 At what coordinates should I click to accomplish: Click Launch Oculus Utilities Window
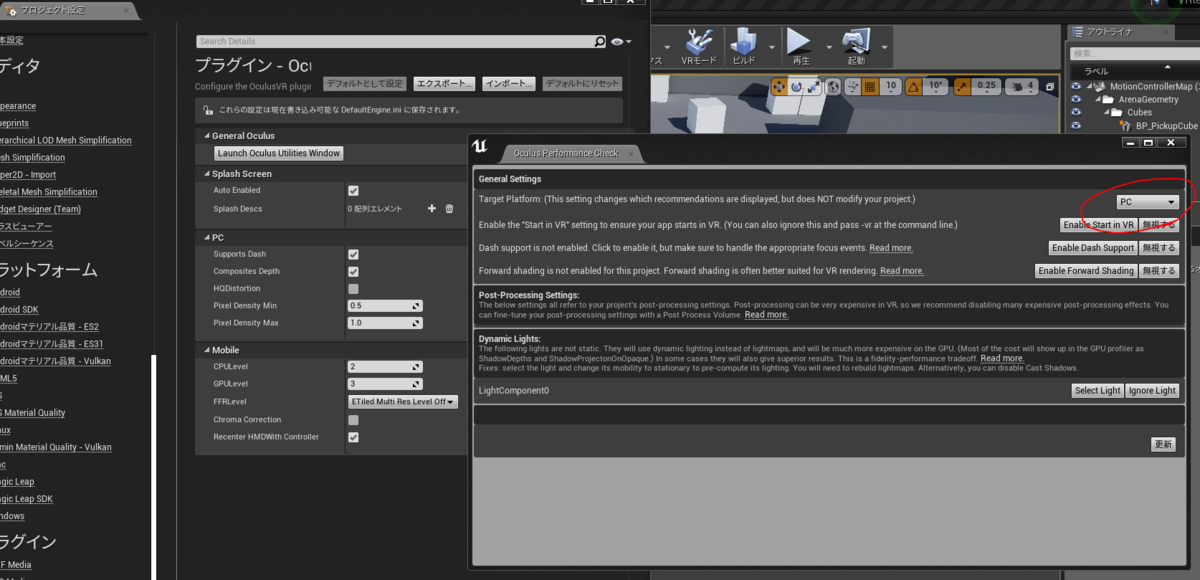pos(279,153)
